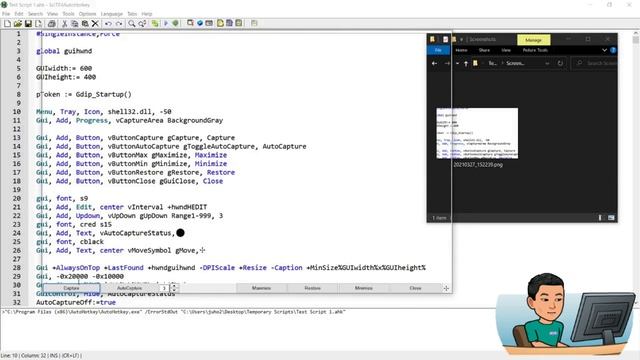640x360 pixels.
Task: Click the status bar line and column info
Action: click(41, 356)
